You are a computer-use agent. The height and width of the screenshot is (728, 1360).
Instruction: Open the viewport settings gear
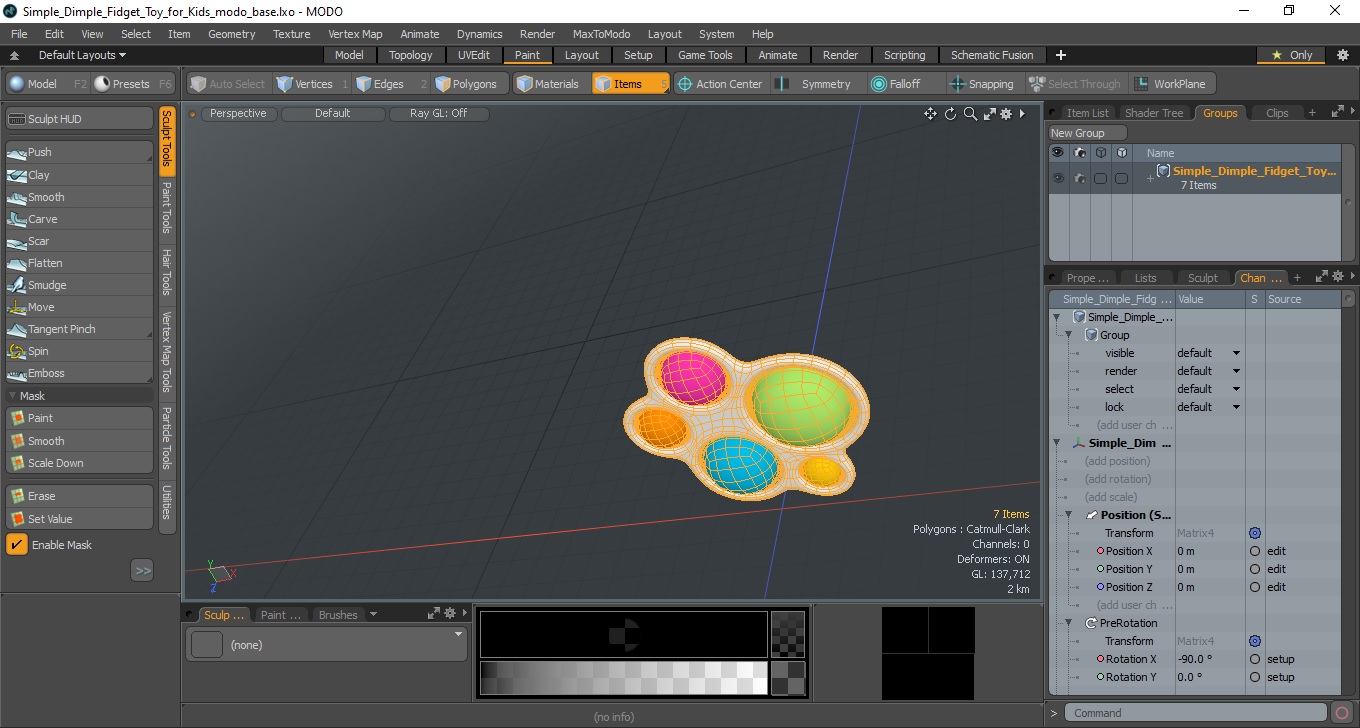(1006, 114)
